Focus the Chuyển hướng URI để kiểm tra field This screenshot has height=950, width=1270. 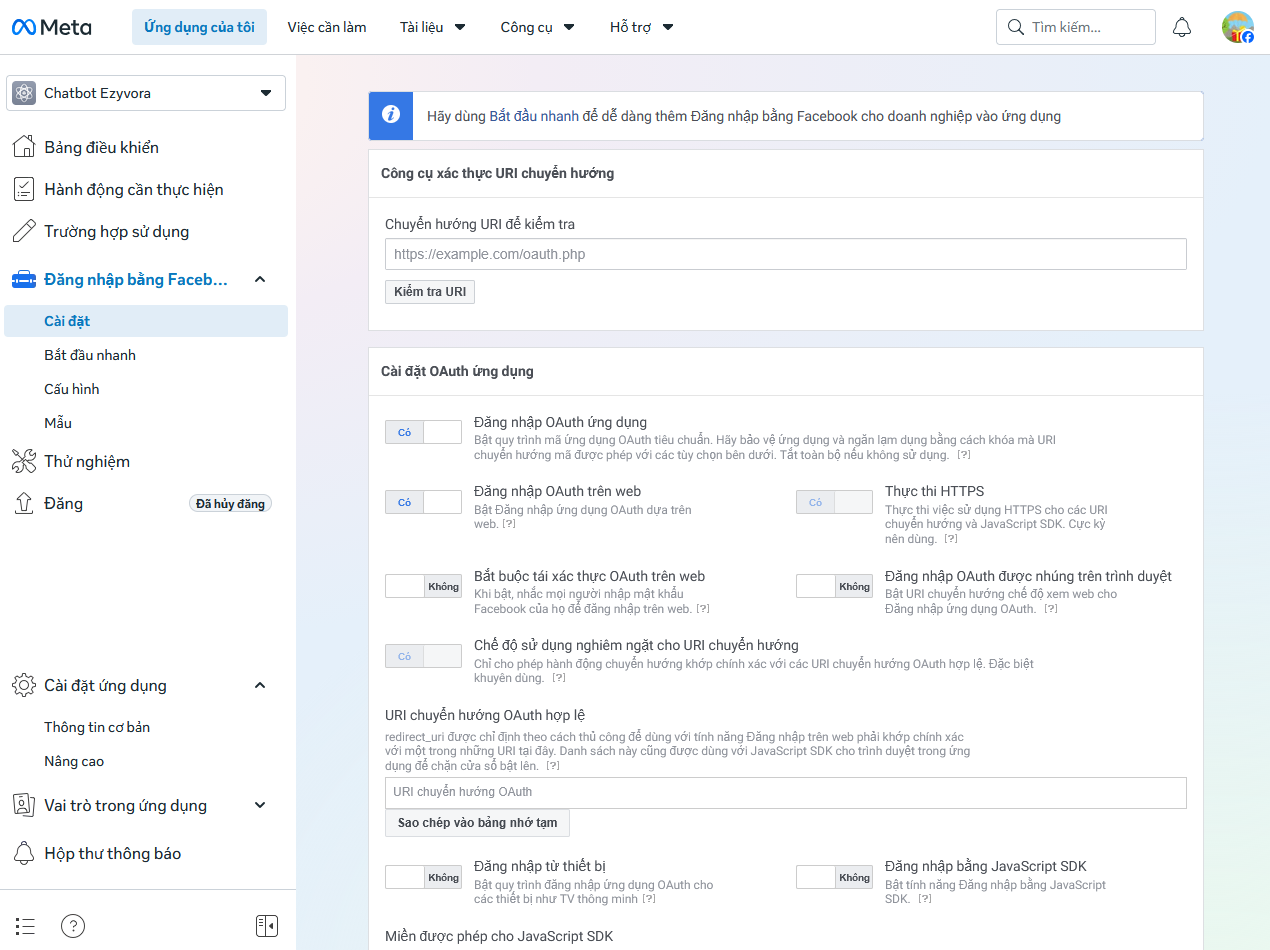tap(786, 254)
